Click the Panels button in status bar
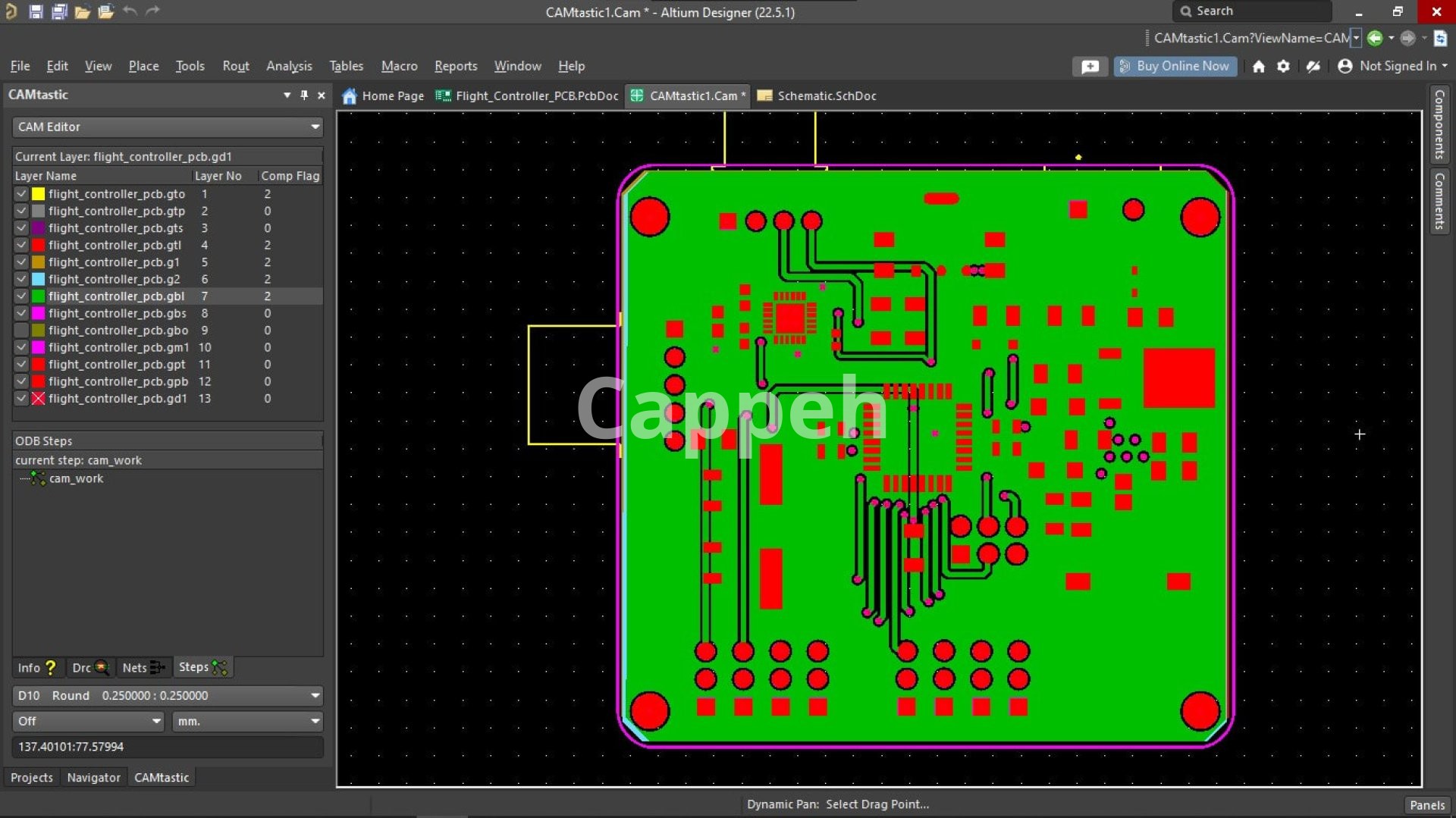 (1426, 805)
